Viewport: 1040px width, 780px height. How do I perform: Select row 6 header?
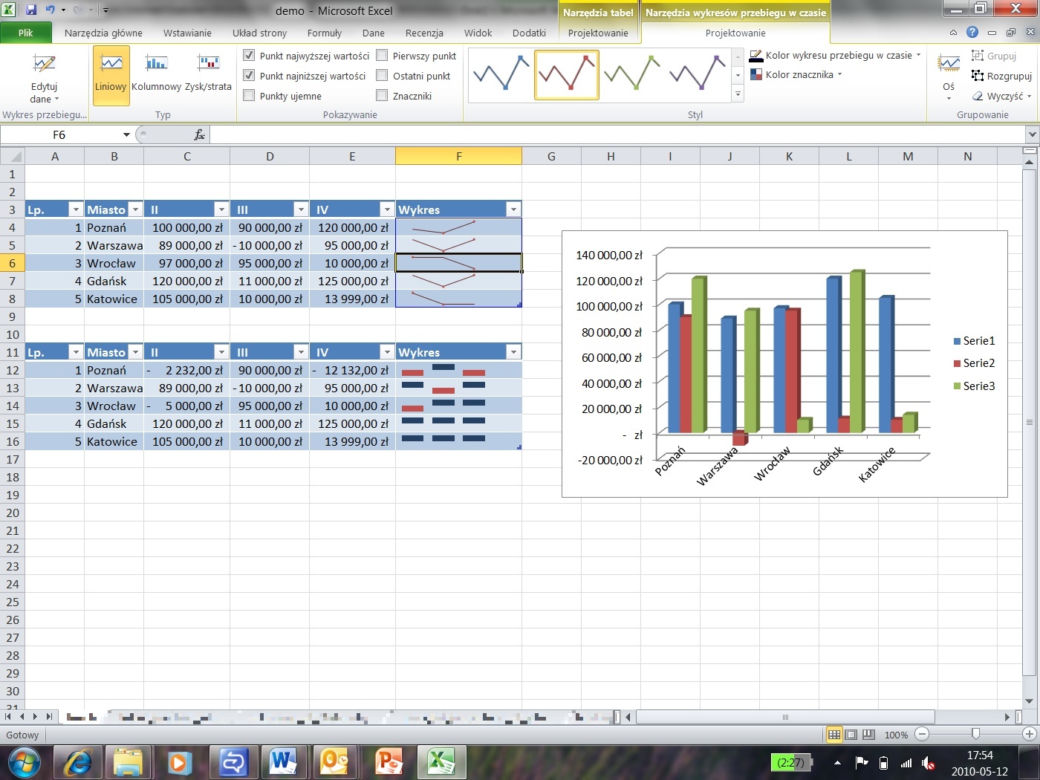click(x=12, y=263)
